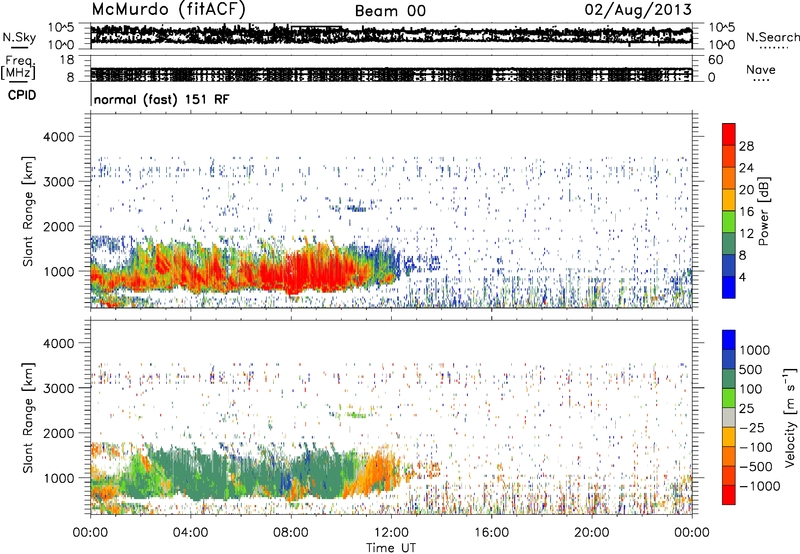
Task: Click the 02/Aug/2013 date label
Action: [638, 10]
